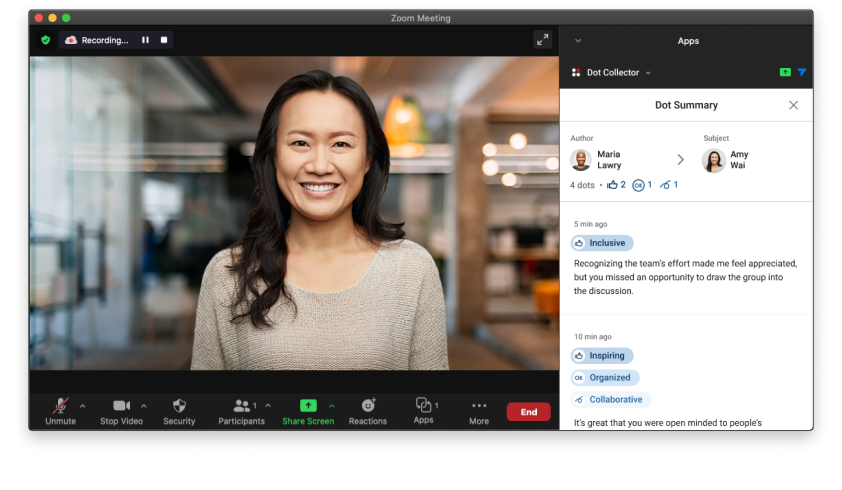Click the '5 min ago' timestamp
This screenshot has height=490, width=842.
coord(591,224)
